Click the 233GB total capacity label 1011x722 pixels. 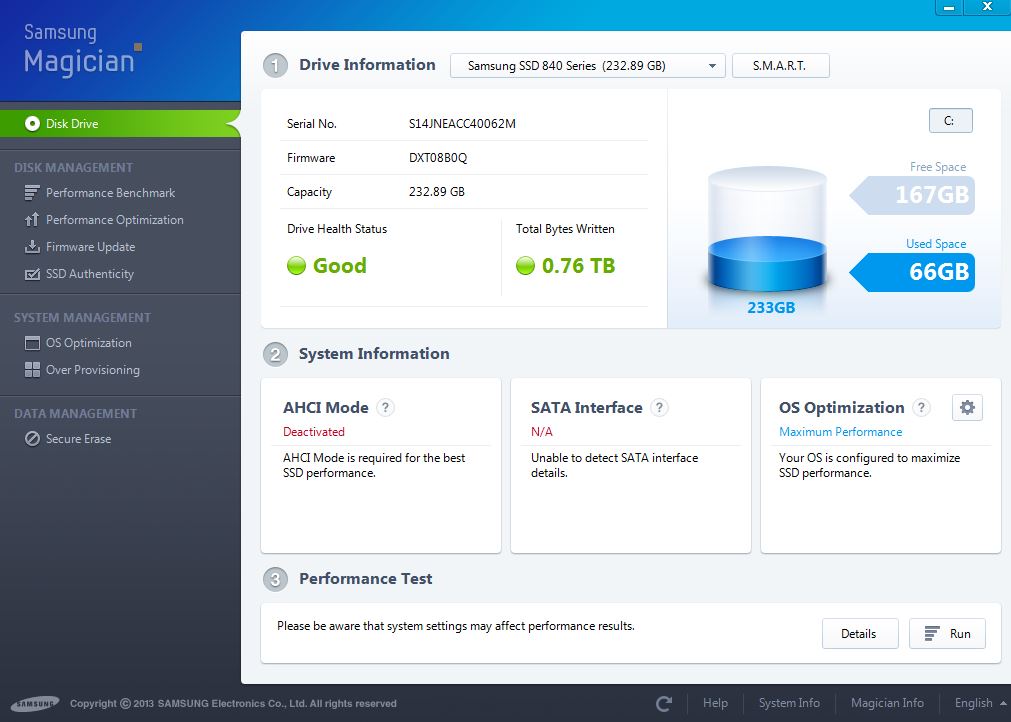point(771,308)
